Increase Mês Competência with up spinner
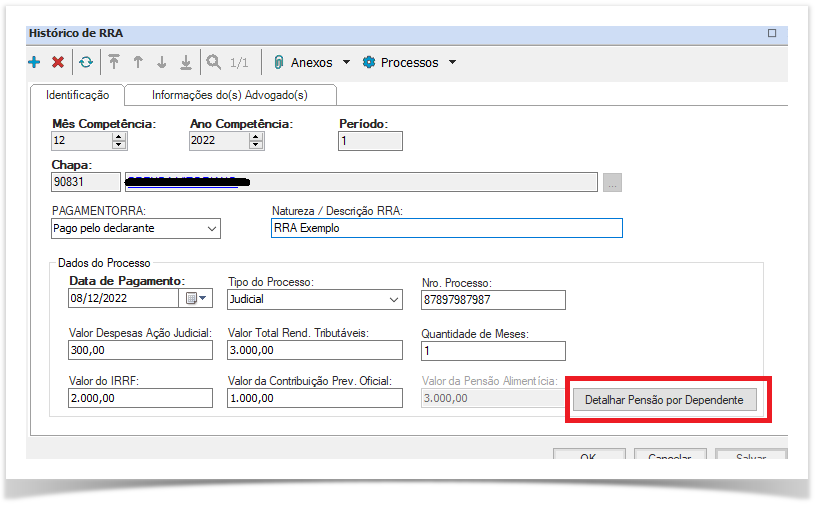 (x=119, y=137)
